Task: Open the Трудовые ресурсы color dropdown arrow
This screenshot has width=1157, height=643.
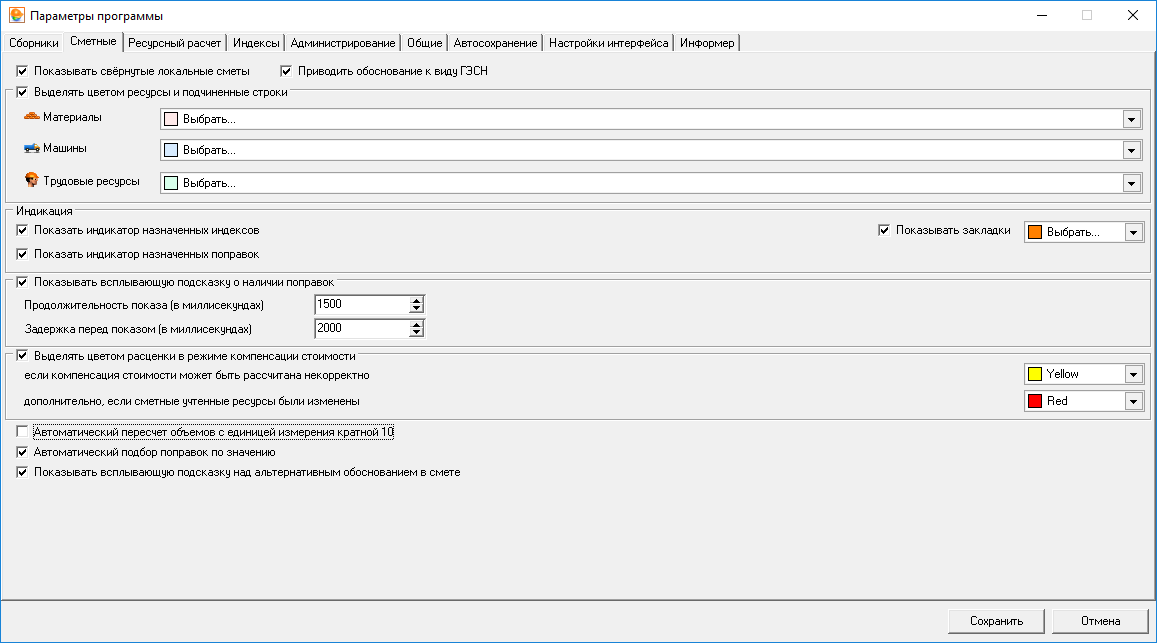Action: 1132,183
